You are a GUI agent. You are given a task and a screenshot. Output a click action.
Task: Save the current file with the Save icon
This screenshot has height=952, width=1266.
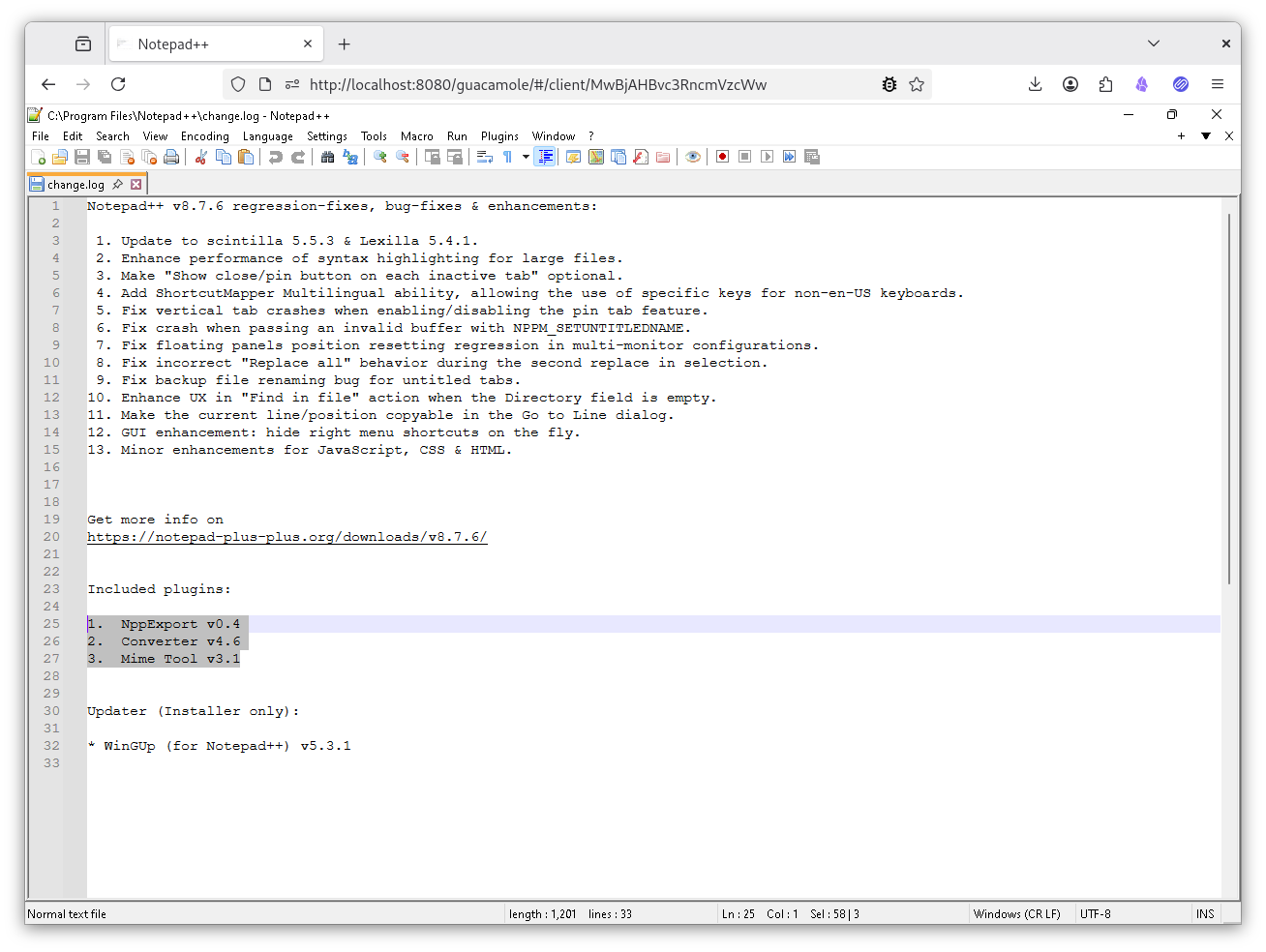click(83, 156)
